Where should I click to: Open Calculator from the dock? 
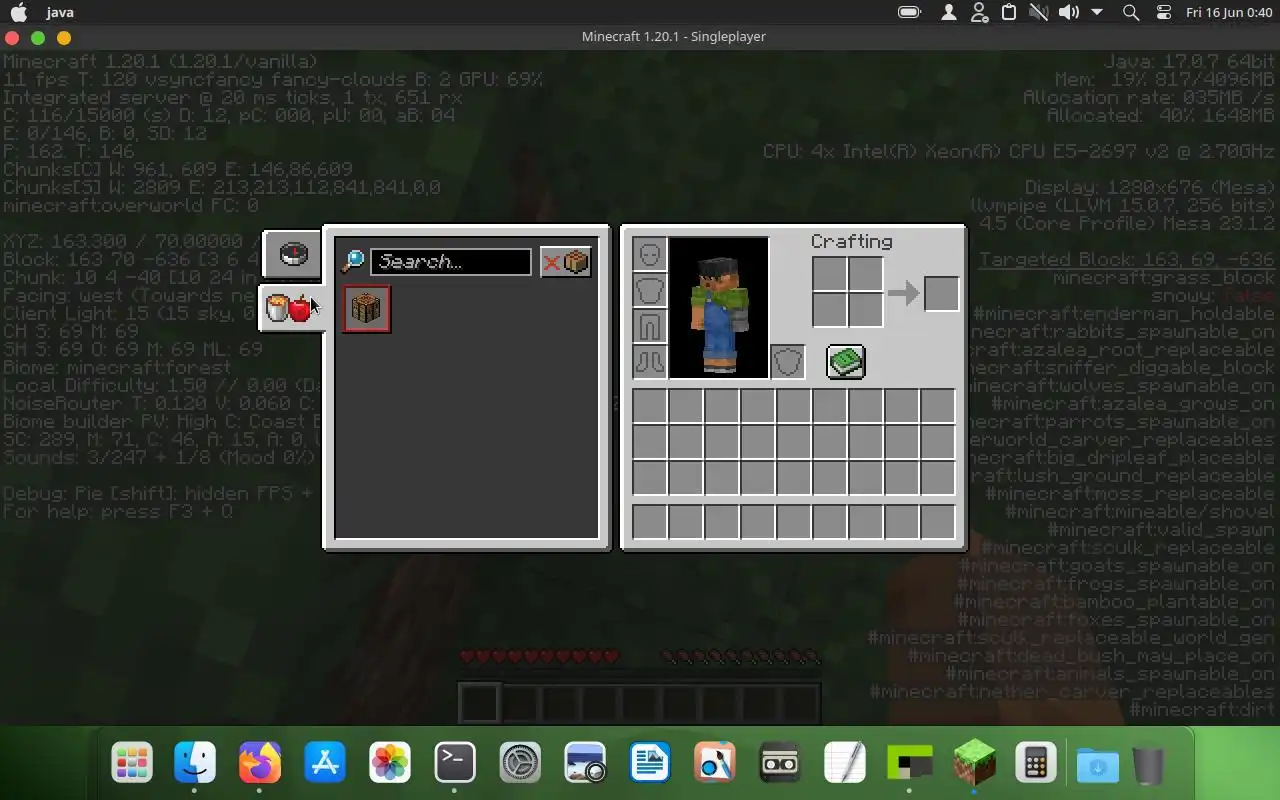coord(1035,763)
